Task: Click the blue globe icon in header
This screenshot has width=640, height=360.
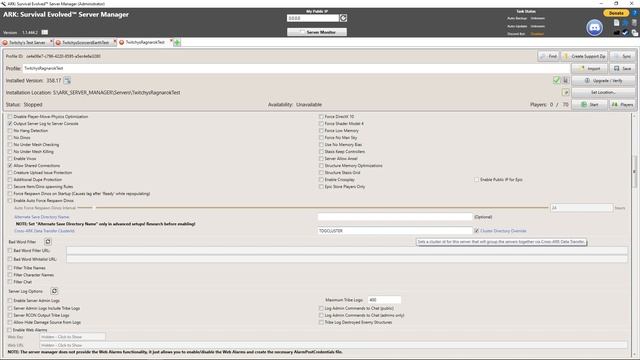Action: 625,23
